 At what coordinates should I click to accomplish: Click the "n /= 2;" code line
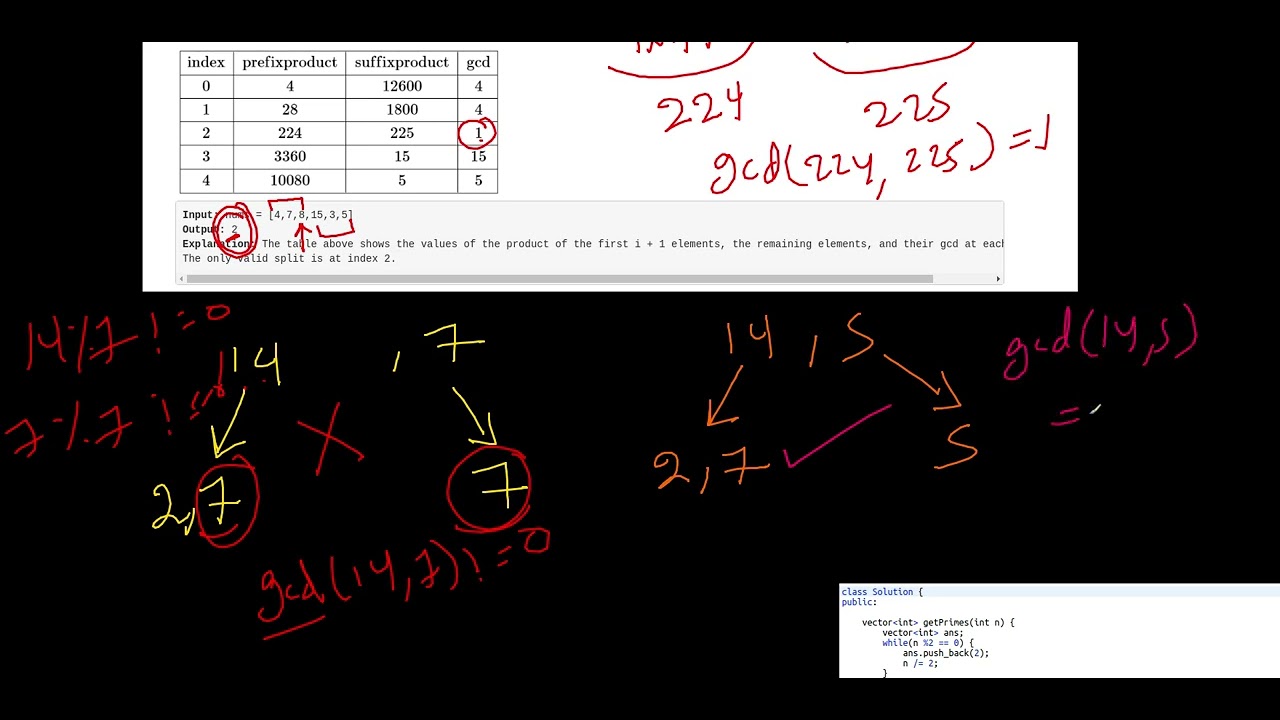point(920,663)
